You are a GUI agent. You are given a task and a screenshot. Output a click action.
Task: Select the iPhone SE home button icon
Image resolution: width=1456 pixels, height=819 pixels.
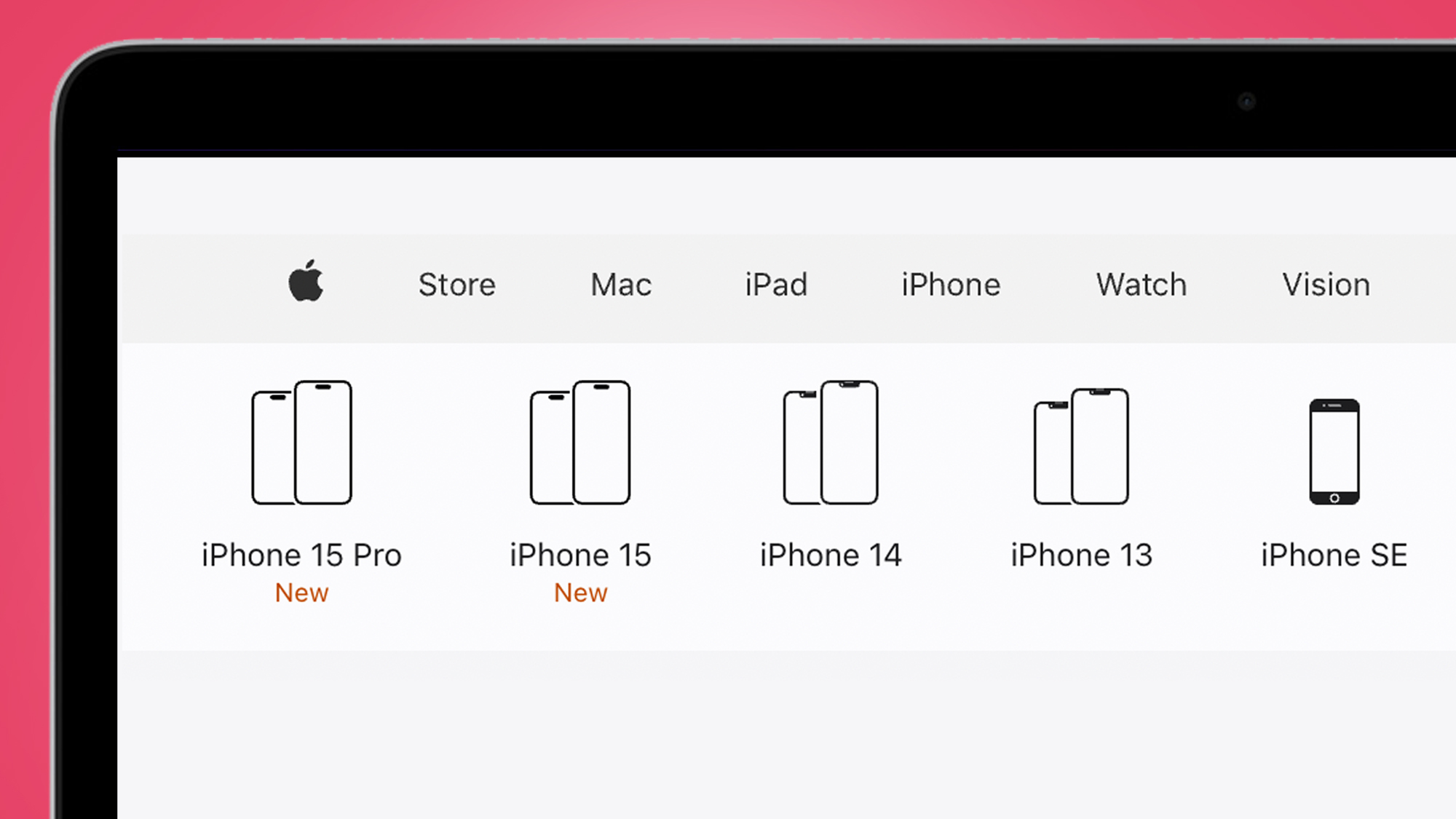coord(1335,497)
